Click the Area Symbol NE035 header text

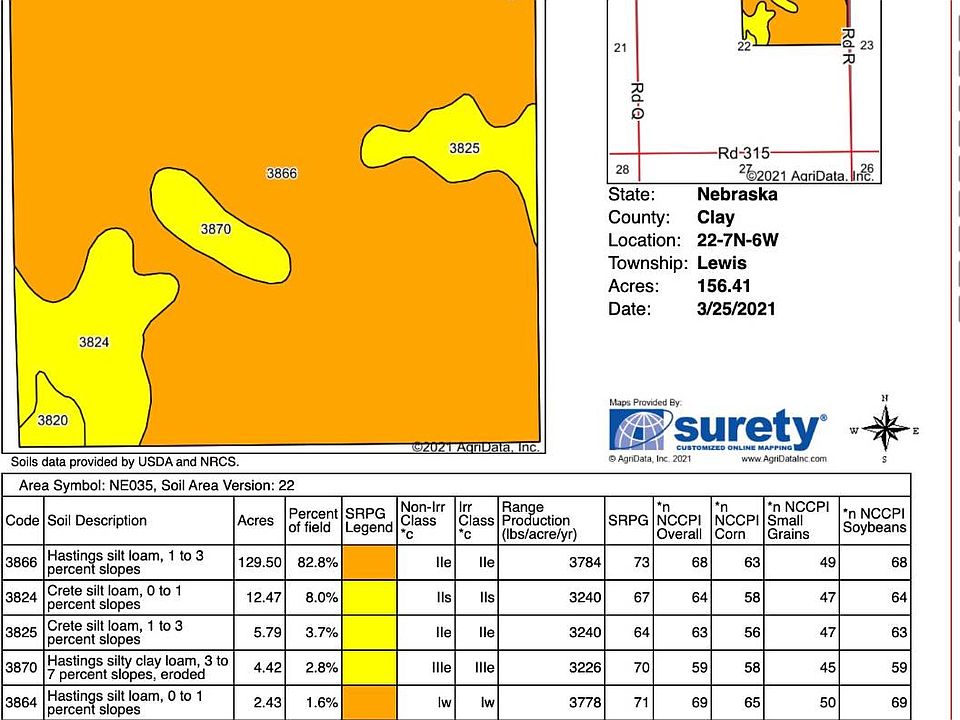[x=156, y=486]
